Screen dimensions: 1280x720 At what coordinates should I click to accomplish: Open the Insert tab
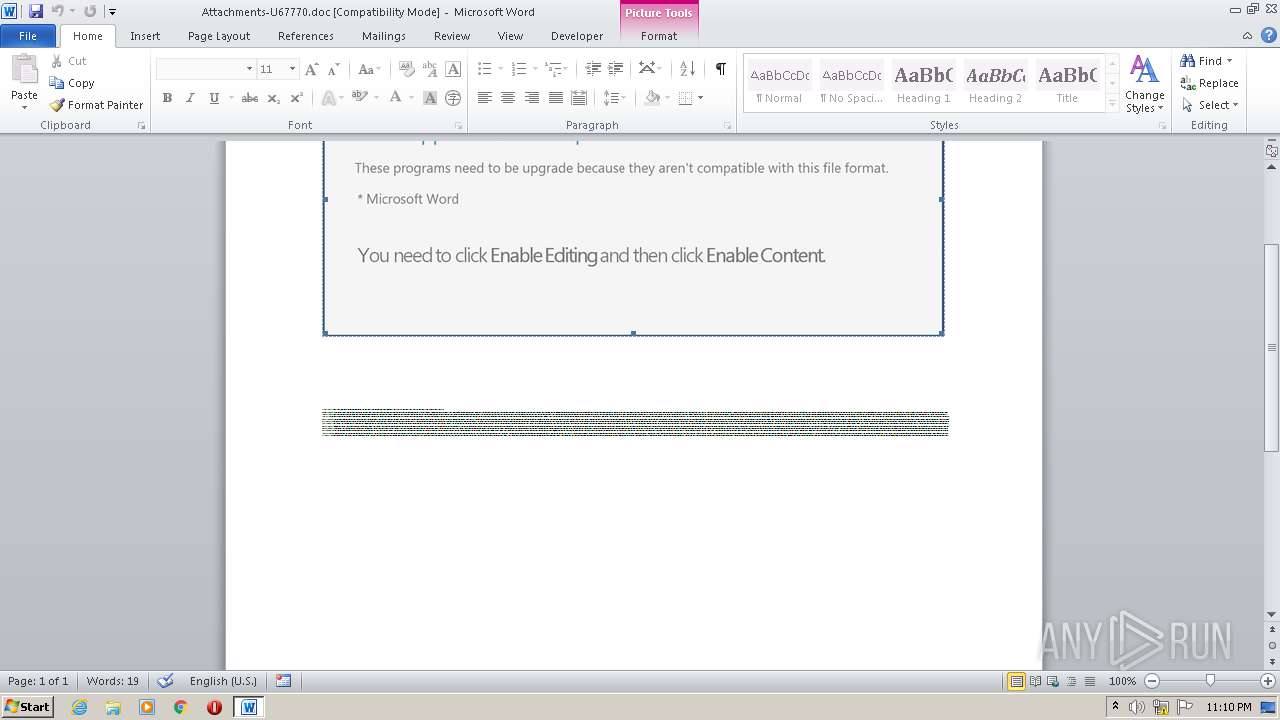click(145, 36)
